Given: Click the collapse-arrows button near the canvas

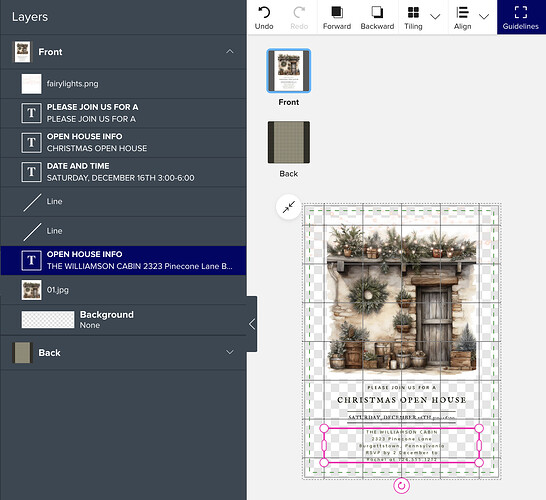Looking at the screenshot, I should coord(289,207).
